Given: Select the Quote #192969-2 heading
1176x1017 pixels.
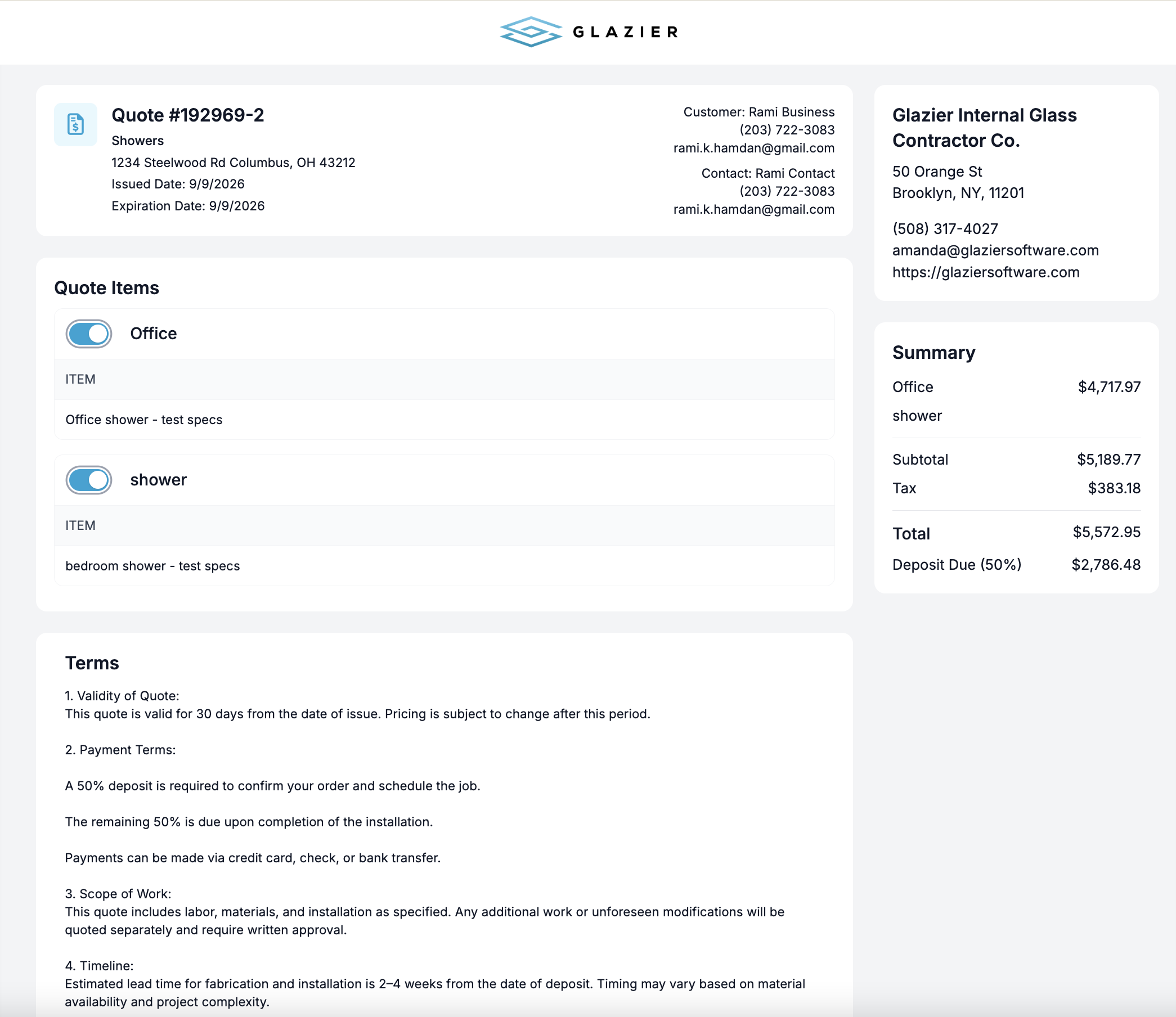Looking at the screenshot, I should click(x=188, y=115).
